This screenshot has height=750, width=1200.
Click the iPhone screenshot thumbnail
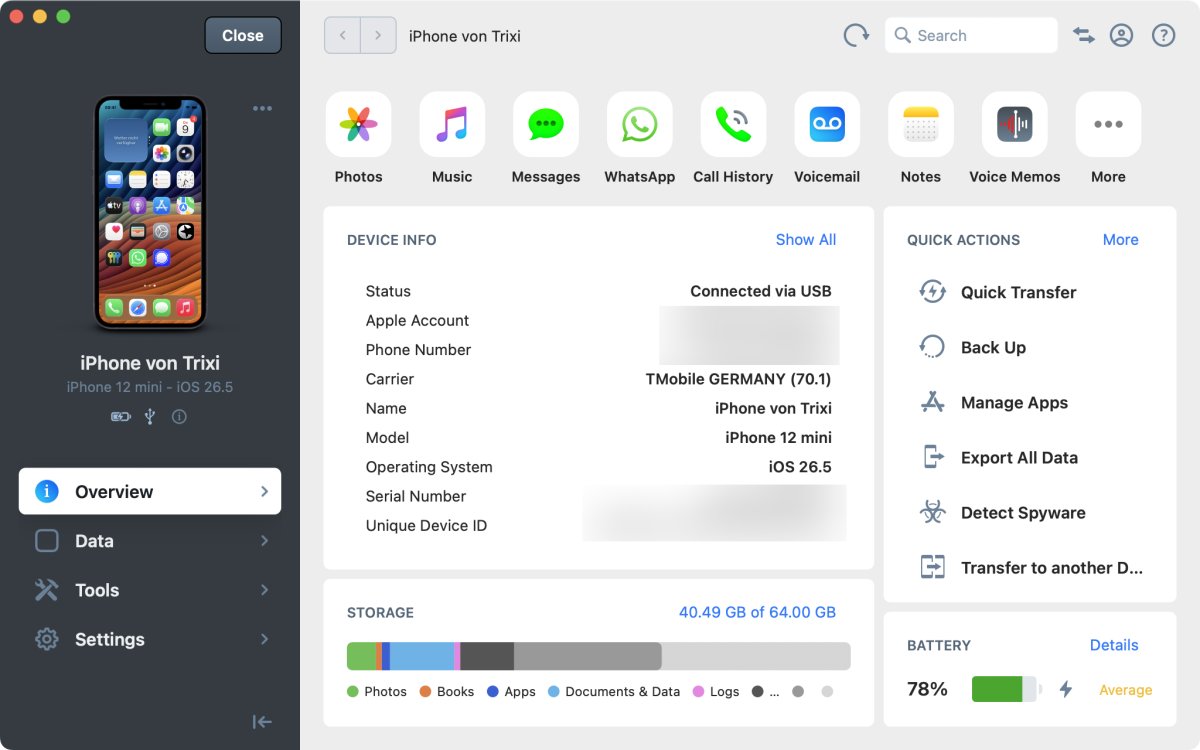[150, 212]
